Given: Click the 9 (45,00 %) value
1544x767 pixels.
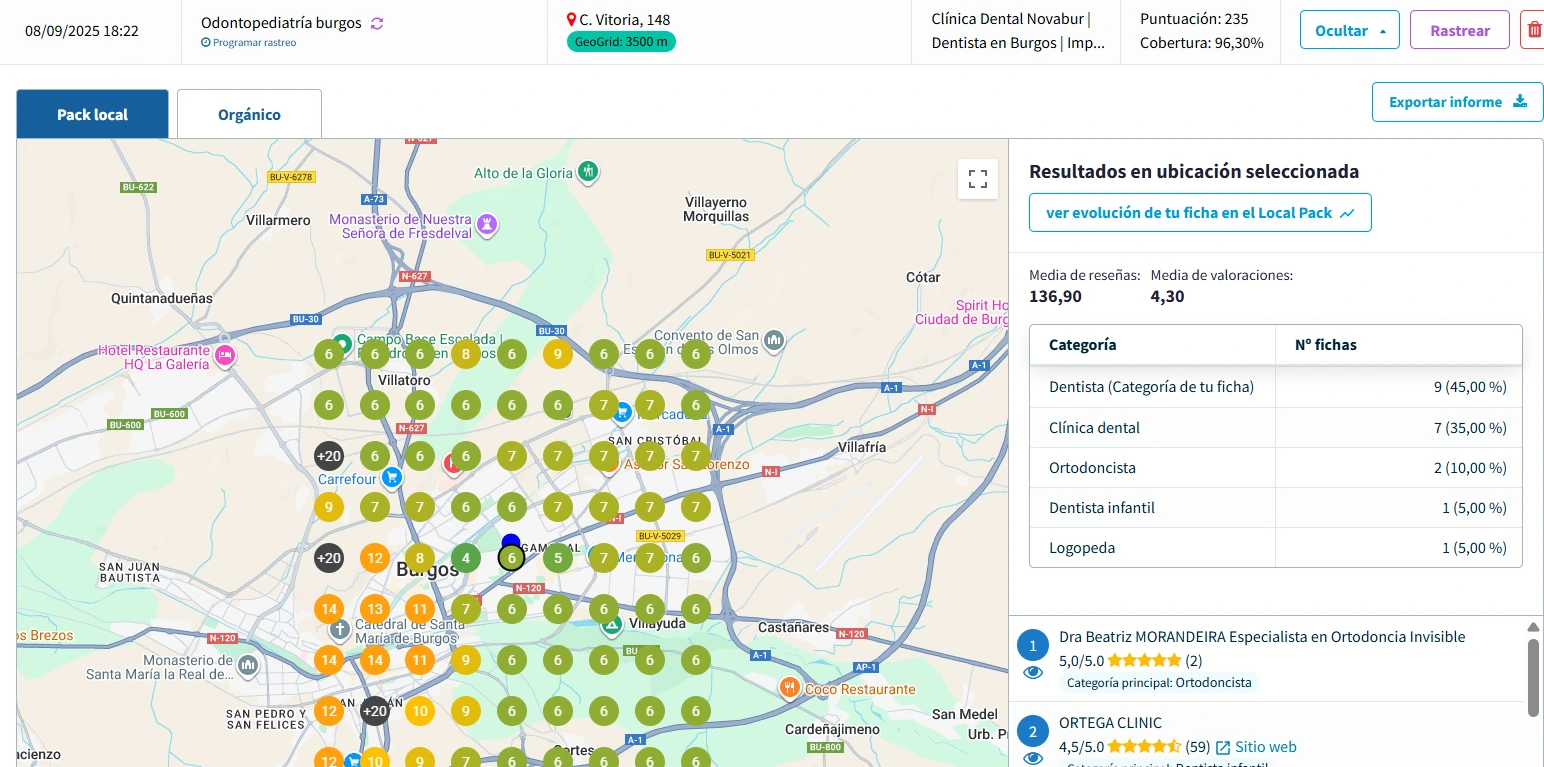Looking at the screenshot, I should point(1470,387).
